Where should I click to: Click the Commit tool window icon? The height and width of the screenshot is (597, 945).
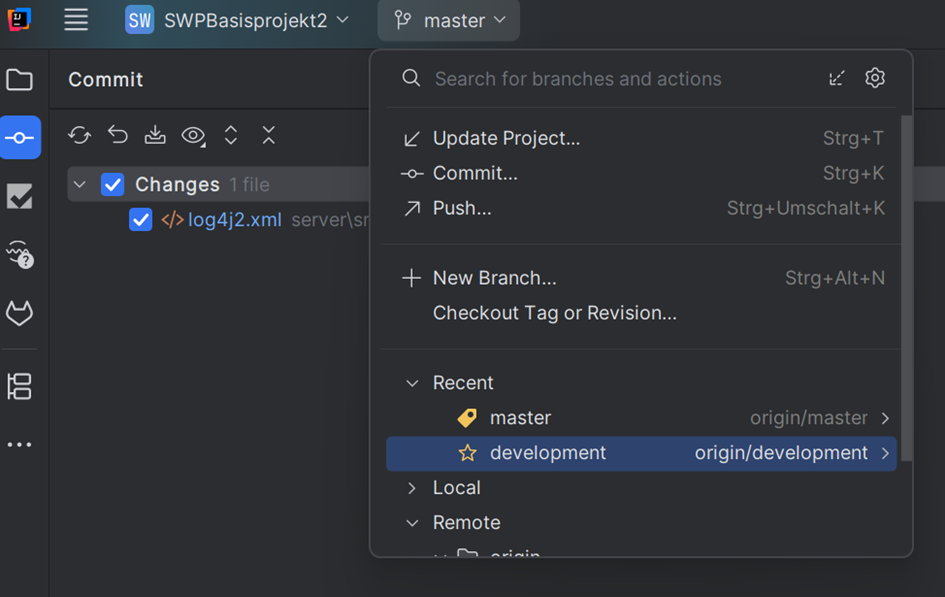[x=20, y=138]
